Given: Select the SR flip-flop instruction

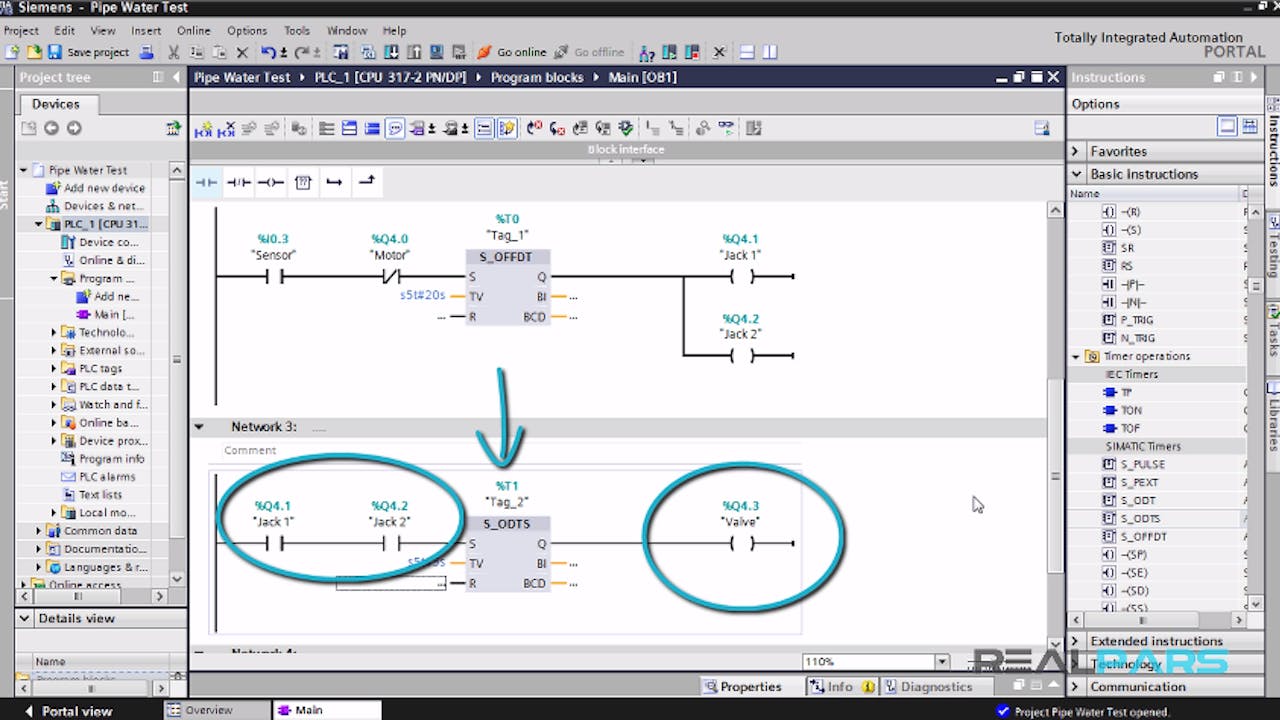Looking at the screenshot, I should [1127, 248].
